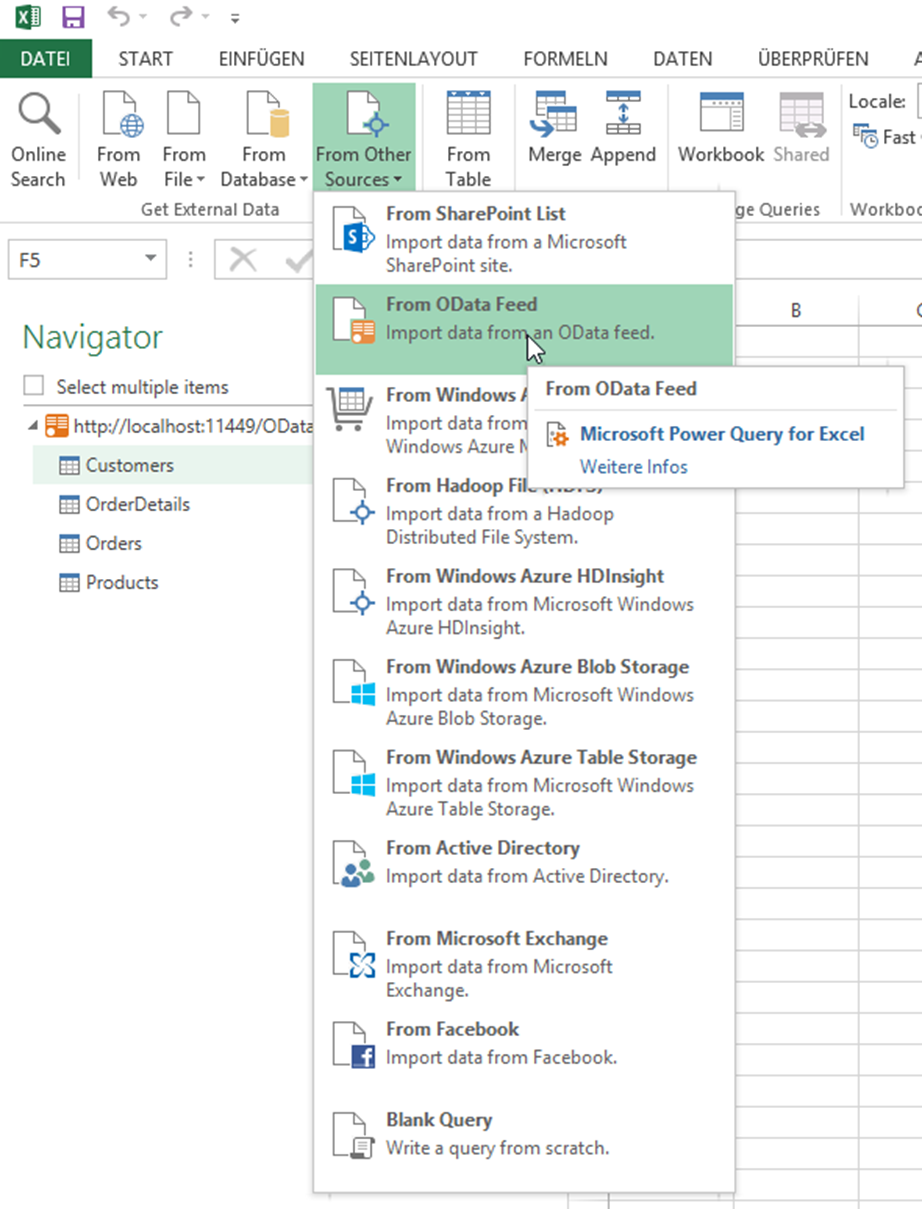Choose From OData Feed menu item
The height and width of the screenshot is (1209, 922).
point(524,330)
